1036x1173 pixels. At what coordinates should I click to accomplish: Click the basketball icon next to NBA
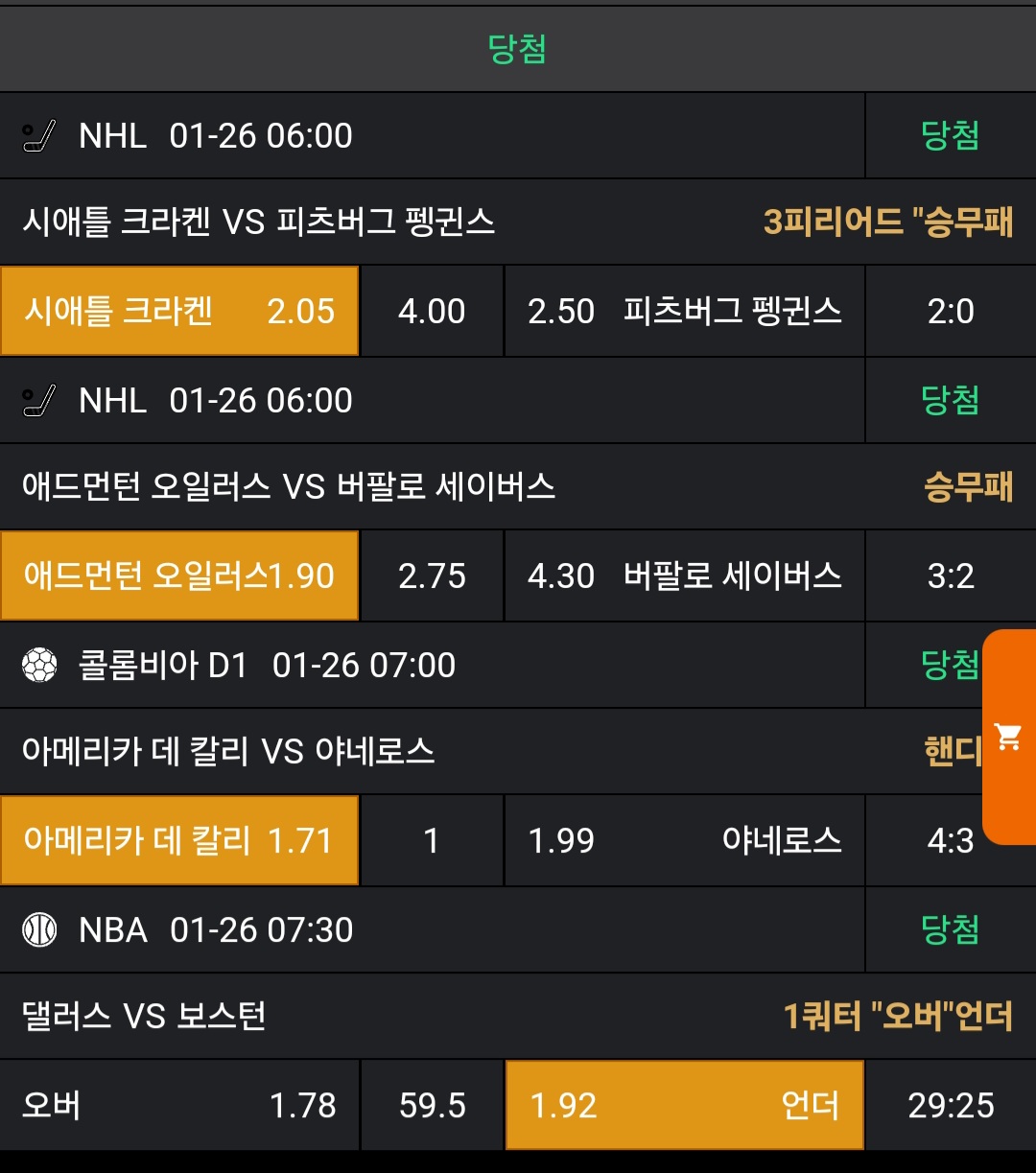[39, 930]
